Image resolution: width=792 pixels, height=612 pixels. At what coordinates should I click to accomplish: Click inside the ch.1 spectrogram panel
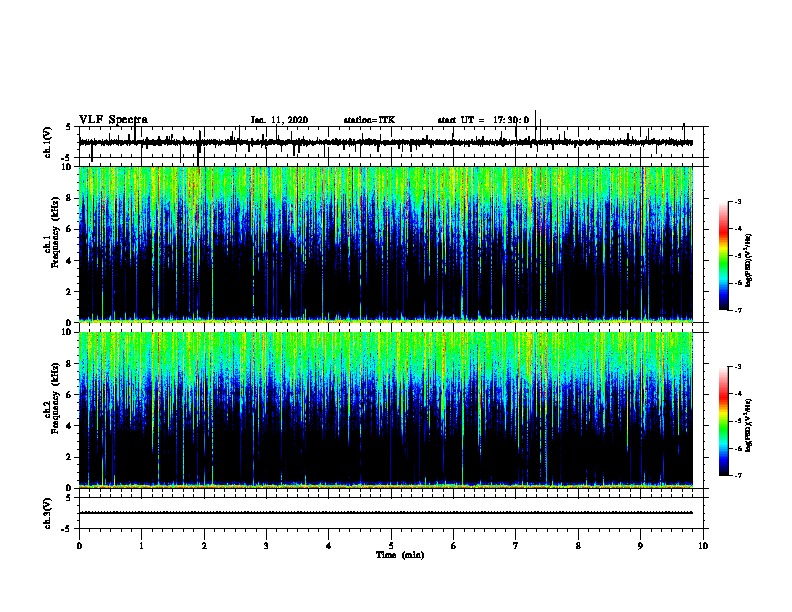386,244
